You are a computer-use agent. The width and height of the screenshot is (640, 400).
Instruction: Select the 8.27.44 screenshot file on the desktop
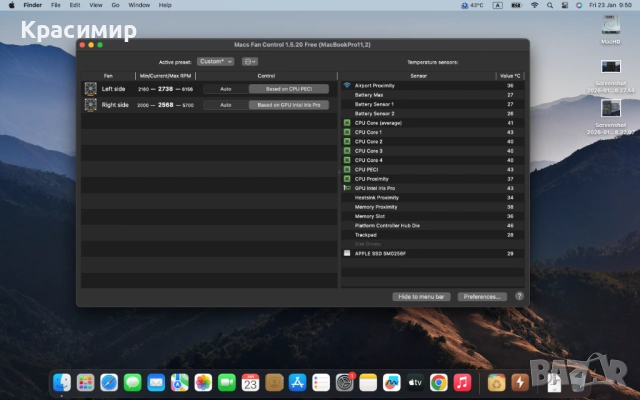pyautogui.click(x=611, y=76)
